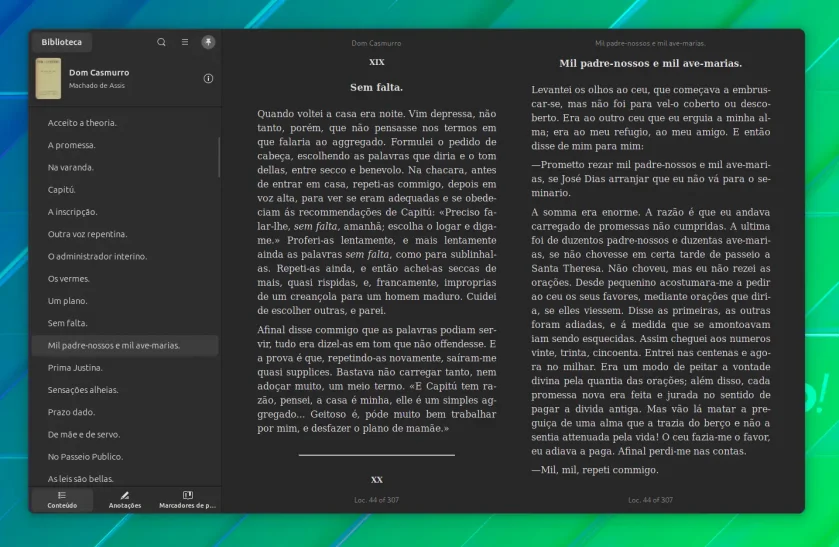
Task: Click the contents list scrollbar
Action: 219,157
